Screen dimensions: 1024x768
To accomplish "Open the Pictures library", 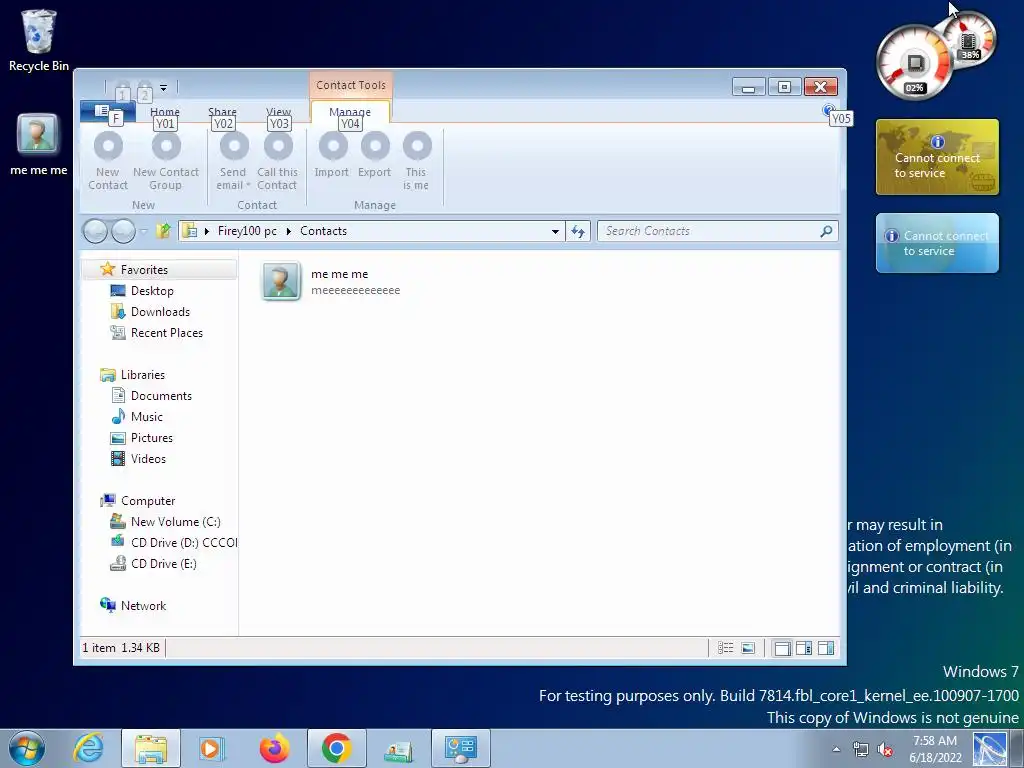I will tap(152, 438).
